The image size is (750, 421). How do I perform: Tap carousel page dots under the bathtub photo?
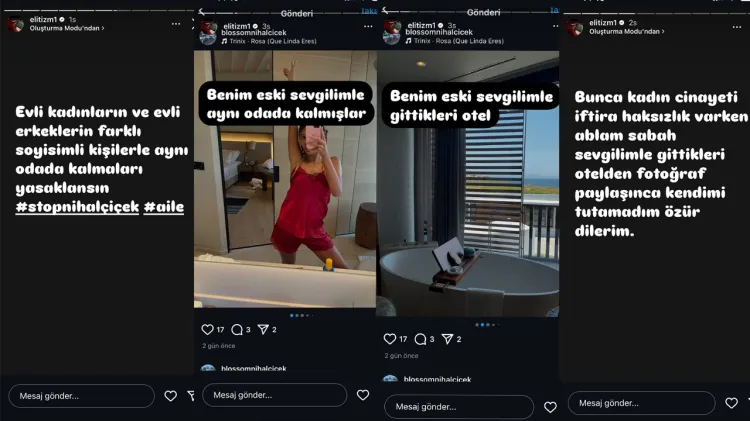click(x=487, y=325)
